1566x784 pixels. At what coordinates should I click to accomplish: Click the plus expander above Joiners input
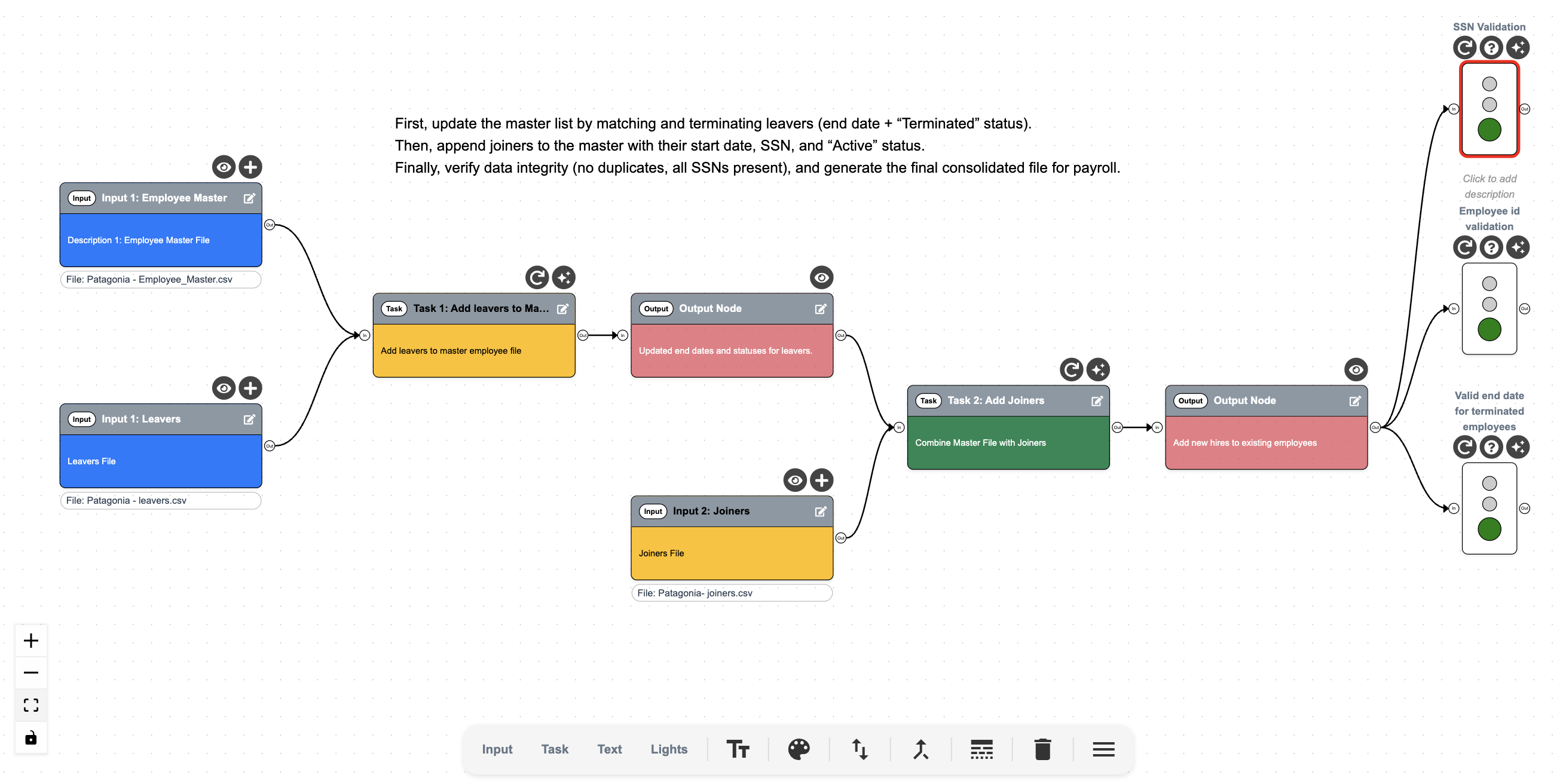point(821,480)
